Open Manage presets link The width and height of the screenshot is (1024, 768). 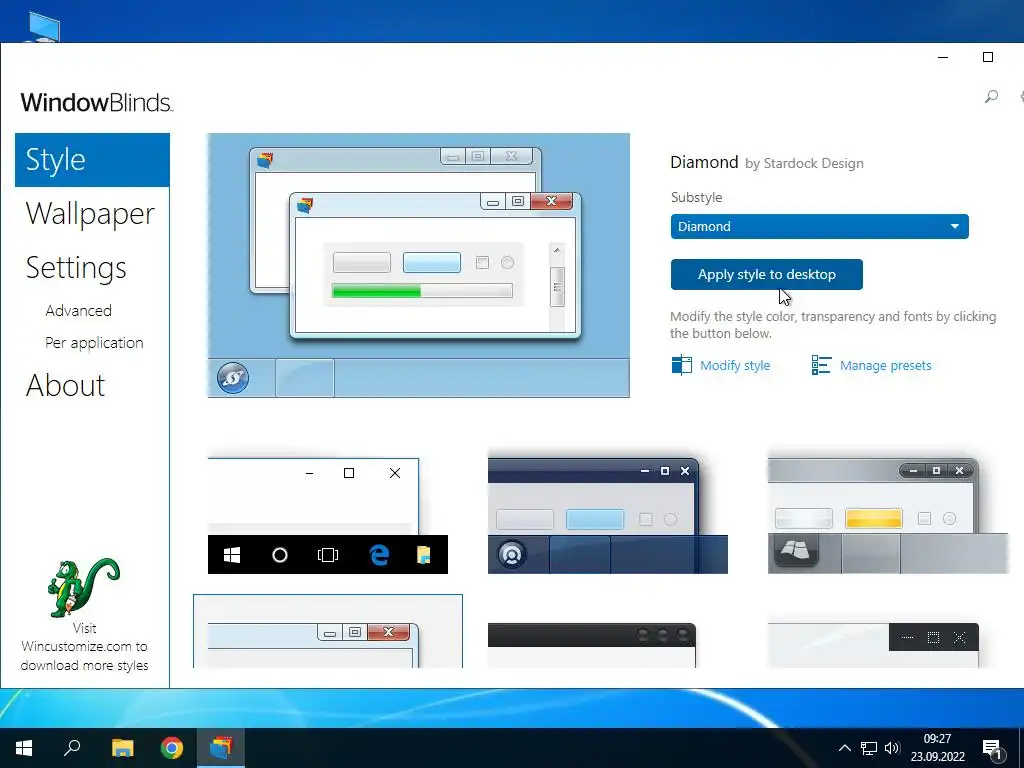point(885,366)
